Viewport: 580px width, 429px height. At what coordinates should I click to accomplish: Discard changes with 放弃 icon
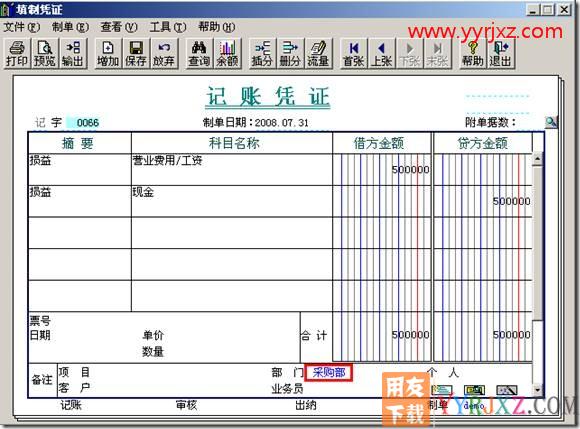tap(163, 54)
